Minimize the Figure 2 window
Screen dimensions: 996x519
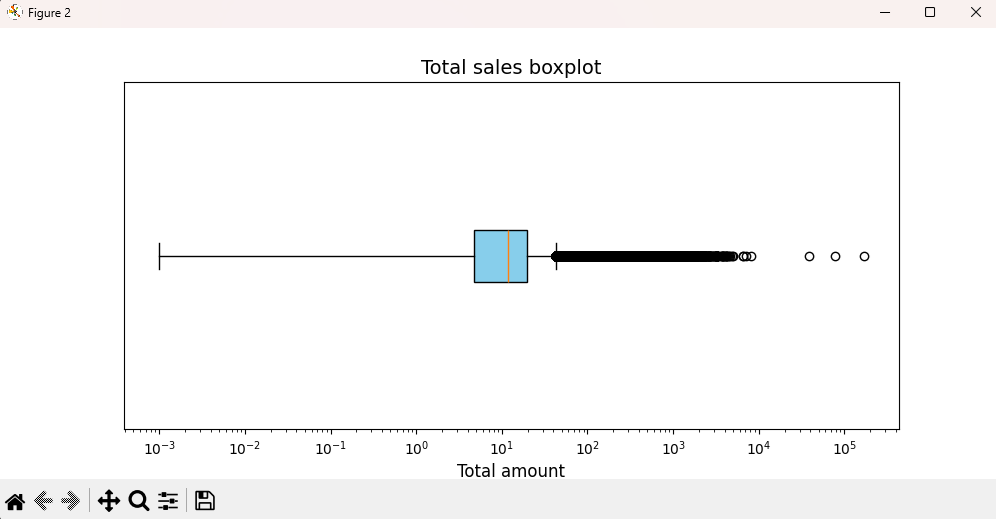click(884, 12)
